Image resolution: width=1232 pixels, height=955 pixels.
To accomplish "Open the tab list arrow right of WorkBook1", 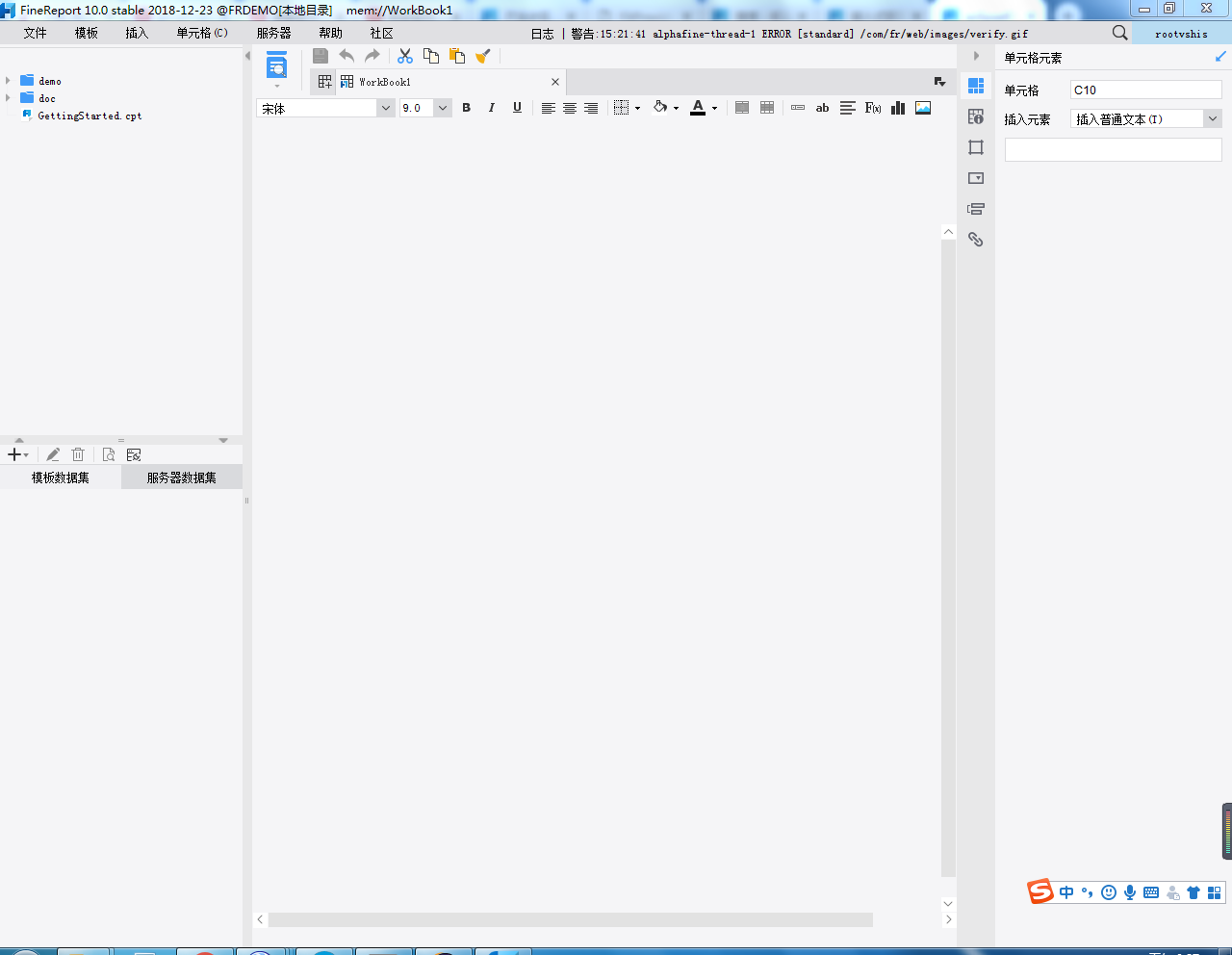I will [x=939, y=82].
